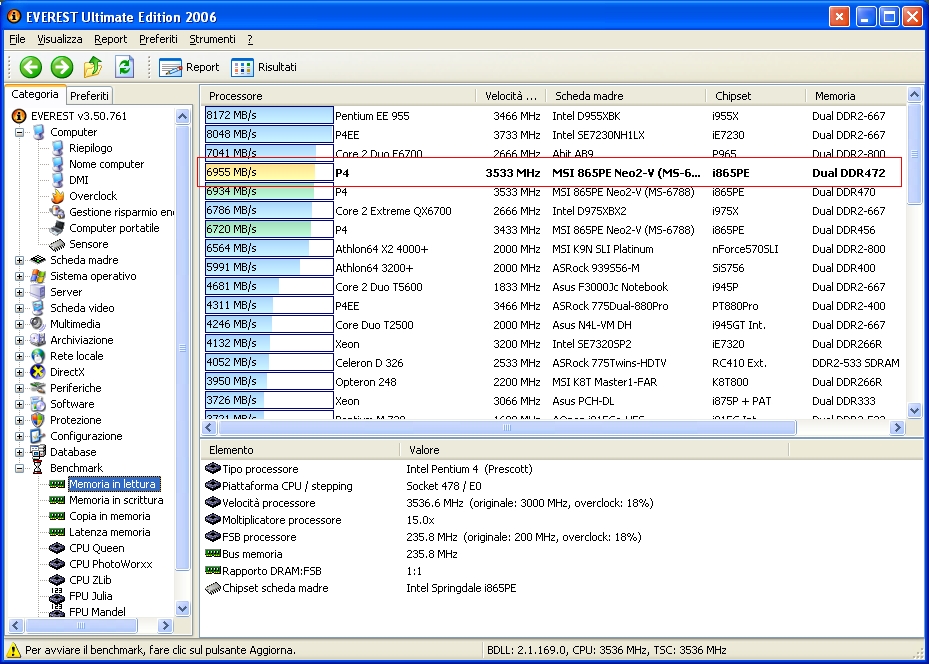Sort by the Processore column header
The image size is (929, 664).
[x=338, y=96]
